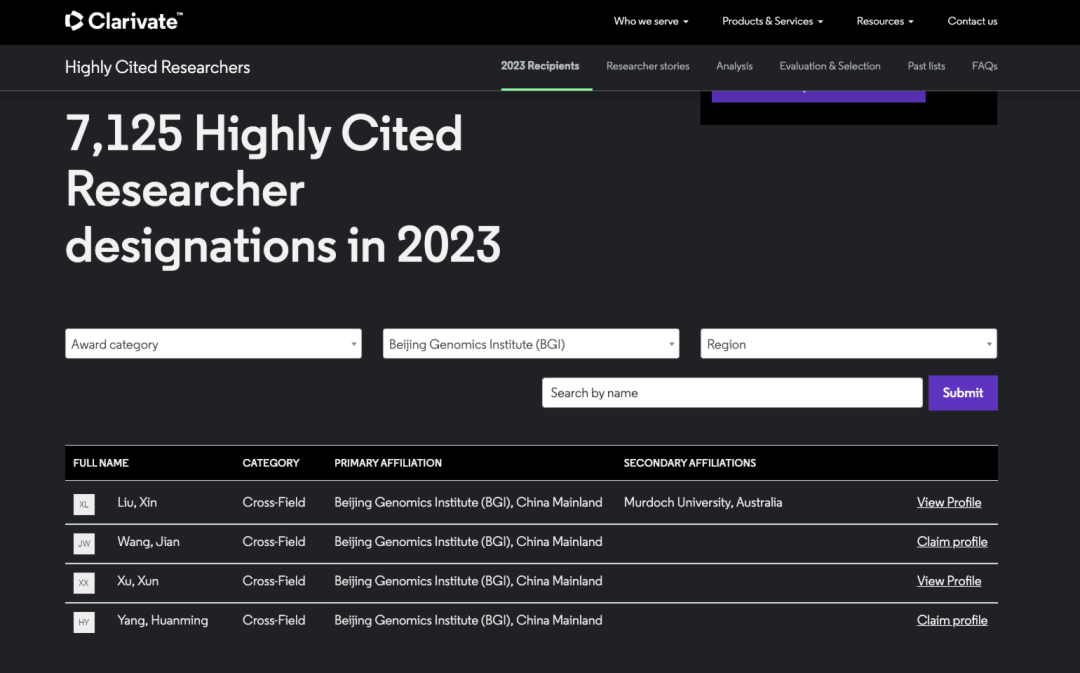Screen dimensions: 1080x673
Task: Click primary affiliation in Xu, Xun row
Action: coord(468,581)
